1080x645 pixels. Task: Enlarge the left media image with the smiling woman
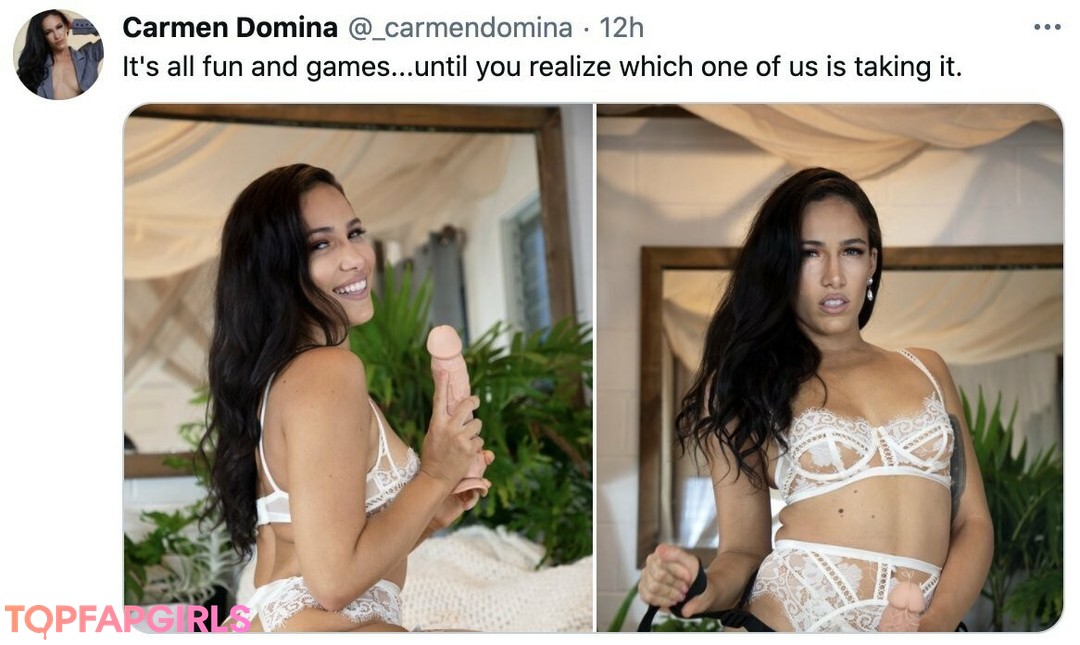(358, 368)
